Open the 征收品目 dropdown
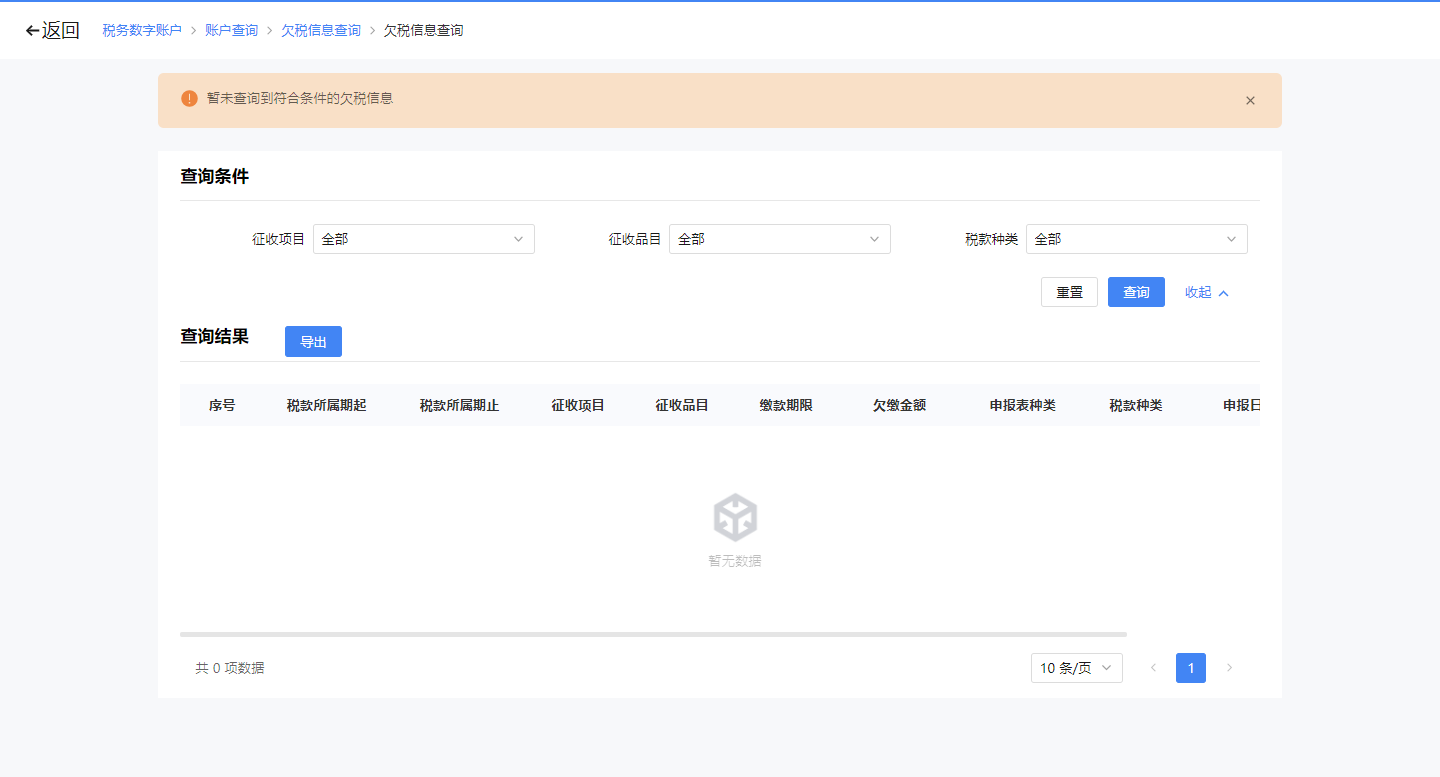 coord(779,239)
